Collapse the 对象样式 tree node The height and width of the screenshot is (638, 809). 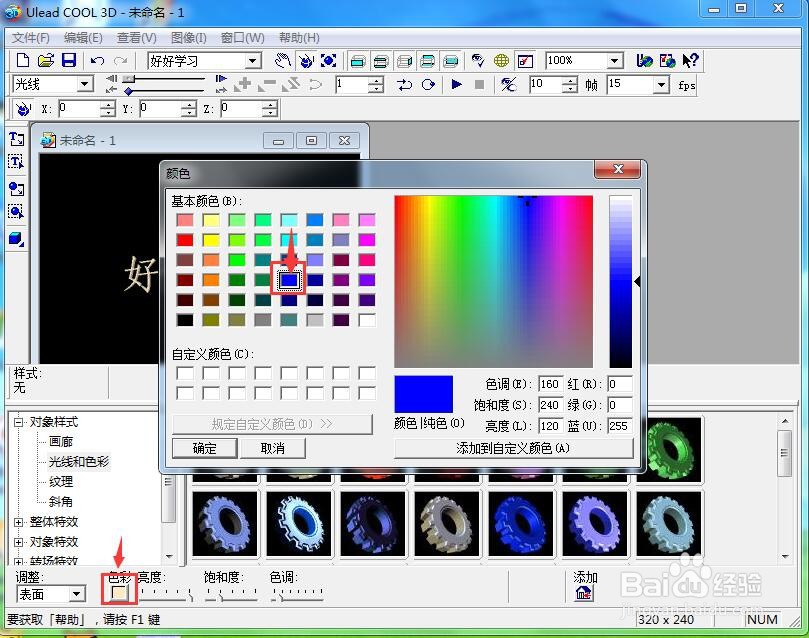[x=19, y=422]
